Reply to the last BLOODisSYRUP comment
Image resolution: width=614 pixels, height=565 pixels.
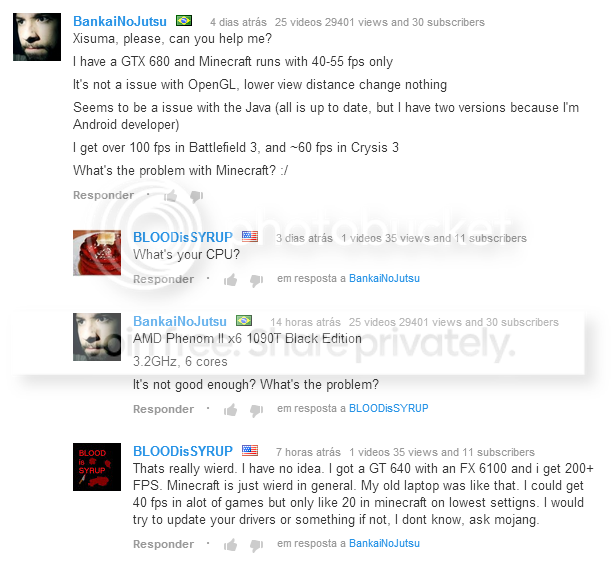163,544
